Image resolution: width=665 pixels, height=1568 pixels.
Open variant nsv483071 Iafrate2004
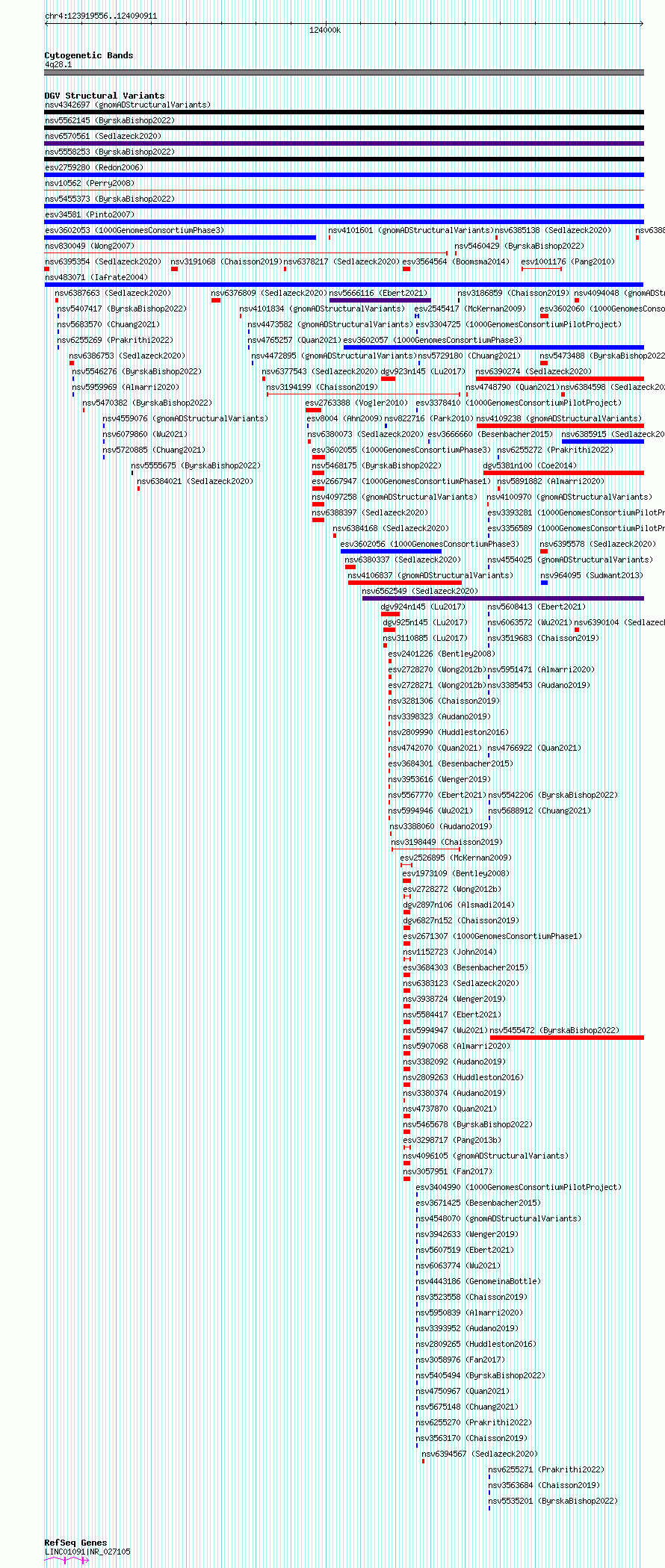click(x=96, y=277)
